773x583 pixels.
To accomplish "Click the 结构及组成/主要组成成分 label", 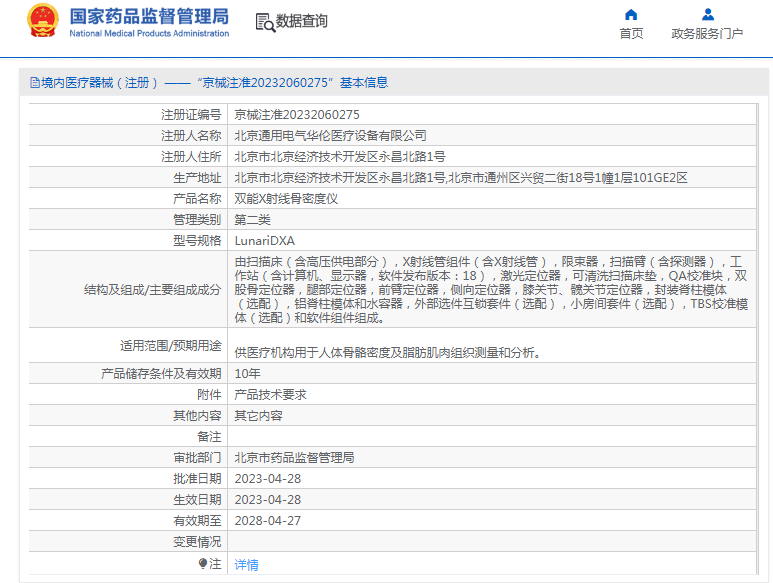I will [x=152, y=290].
